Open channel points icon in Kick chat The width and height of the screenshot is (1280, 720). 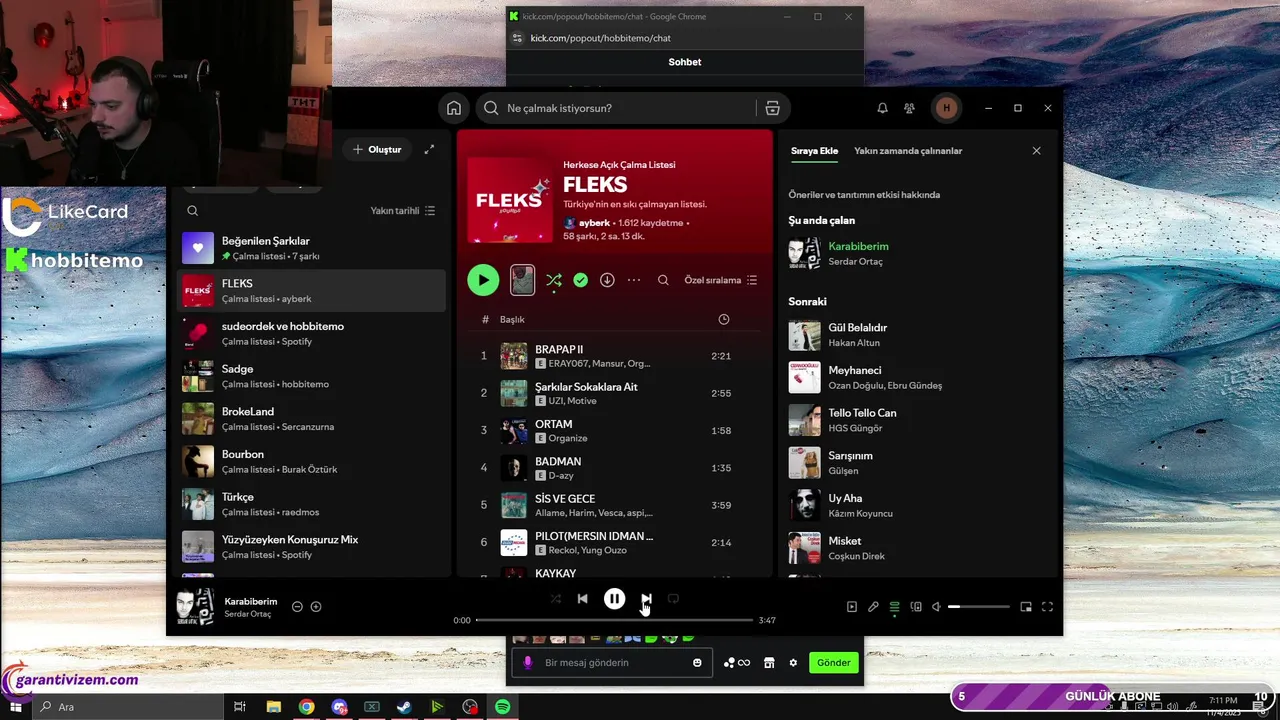click(x=736, y=663)
